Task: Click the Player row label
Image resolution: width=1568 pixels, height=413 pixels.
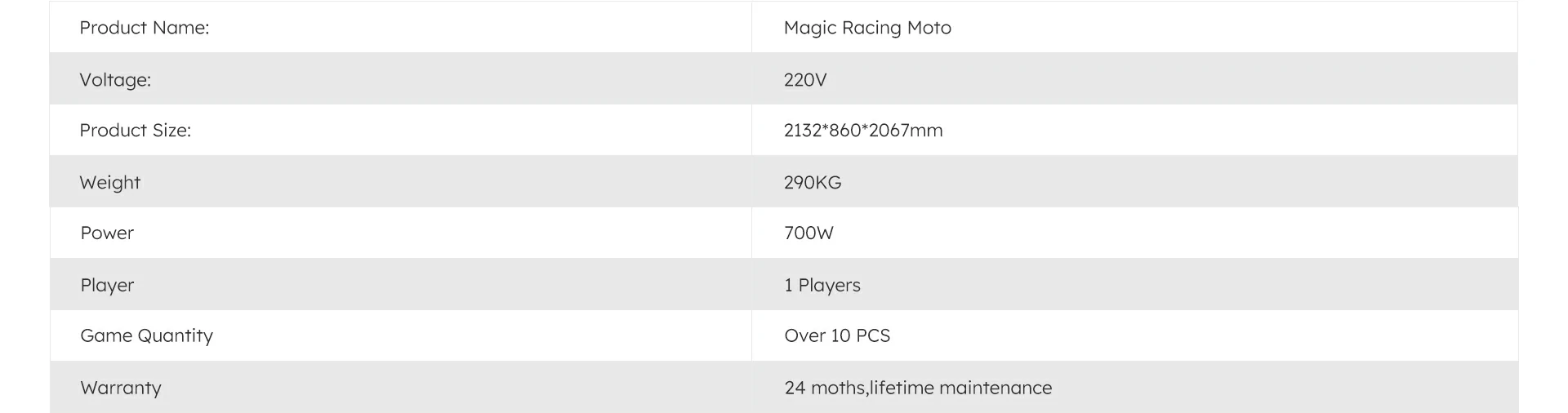Action: pos(107,286)
